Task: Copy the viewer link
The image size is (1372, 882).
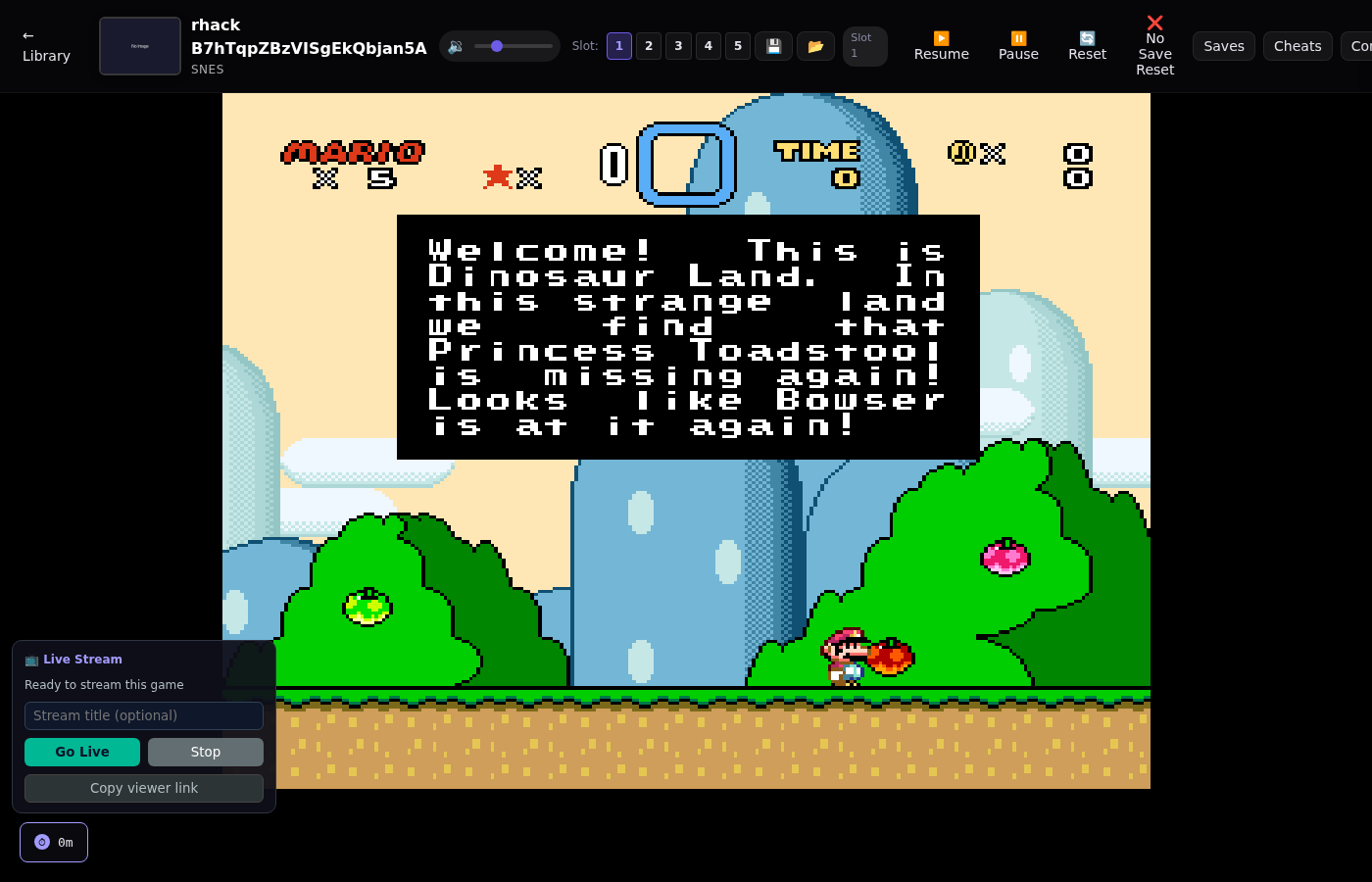Action: pos(144,788)
